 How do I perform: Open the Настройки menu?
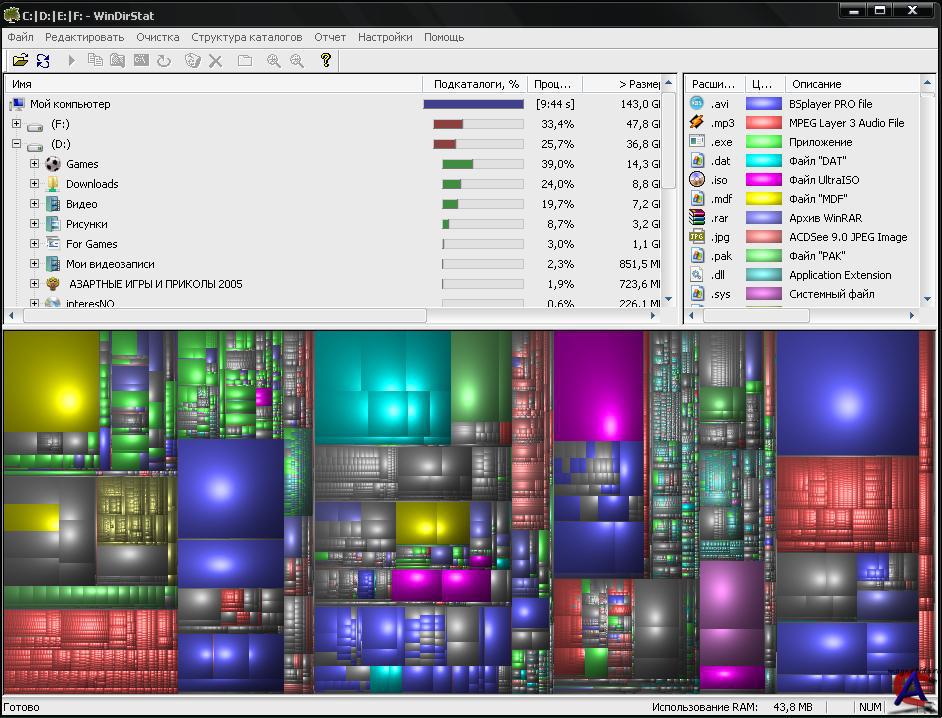[385, 37]
